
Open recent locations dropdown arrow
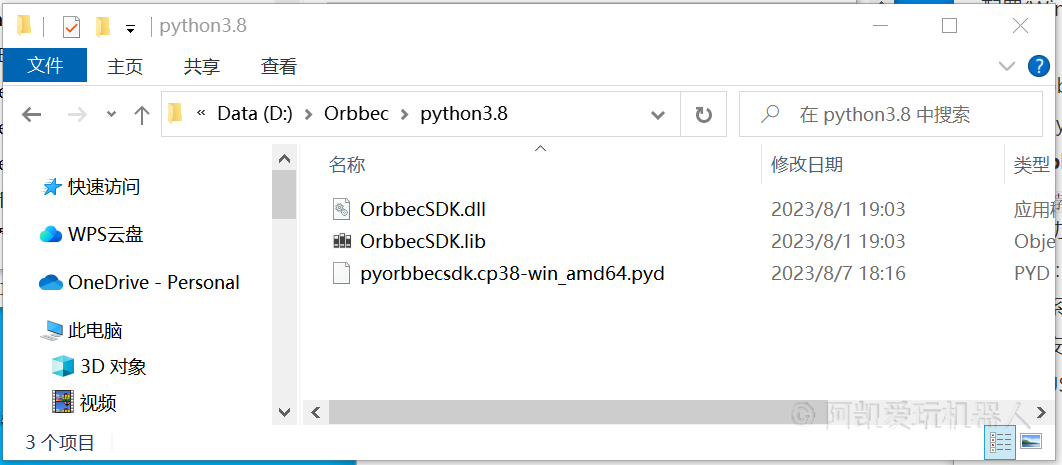click(x=112, y=114)
